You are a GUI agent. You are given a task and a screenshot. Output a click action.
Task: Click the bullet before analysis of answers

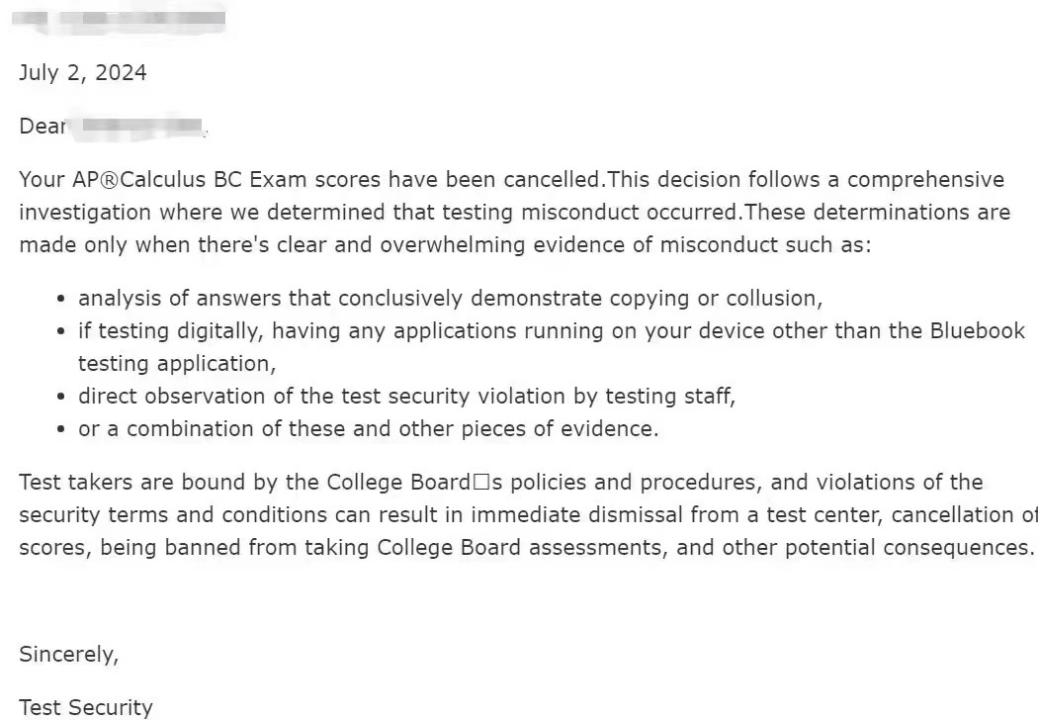tap(62, 299)
